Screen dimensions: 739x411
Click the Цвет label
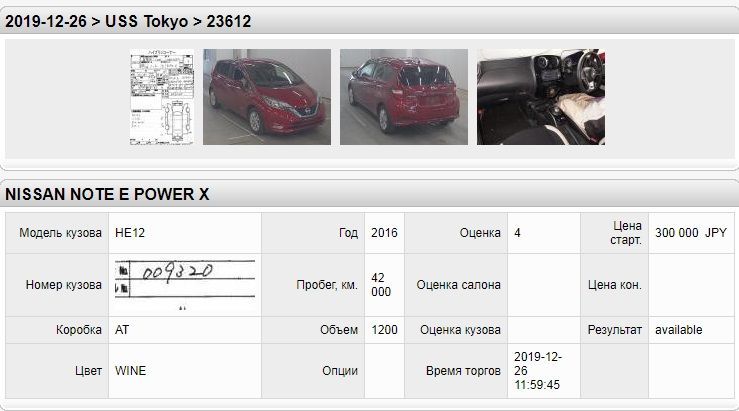88,371
